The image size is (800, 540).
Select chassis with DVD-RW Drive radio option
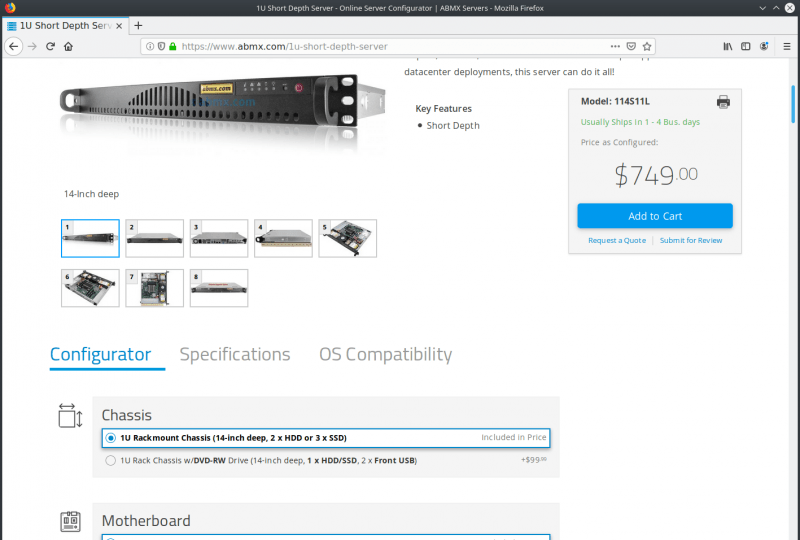point(110,460)
